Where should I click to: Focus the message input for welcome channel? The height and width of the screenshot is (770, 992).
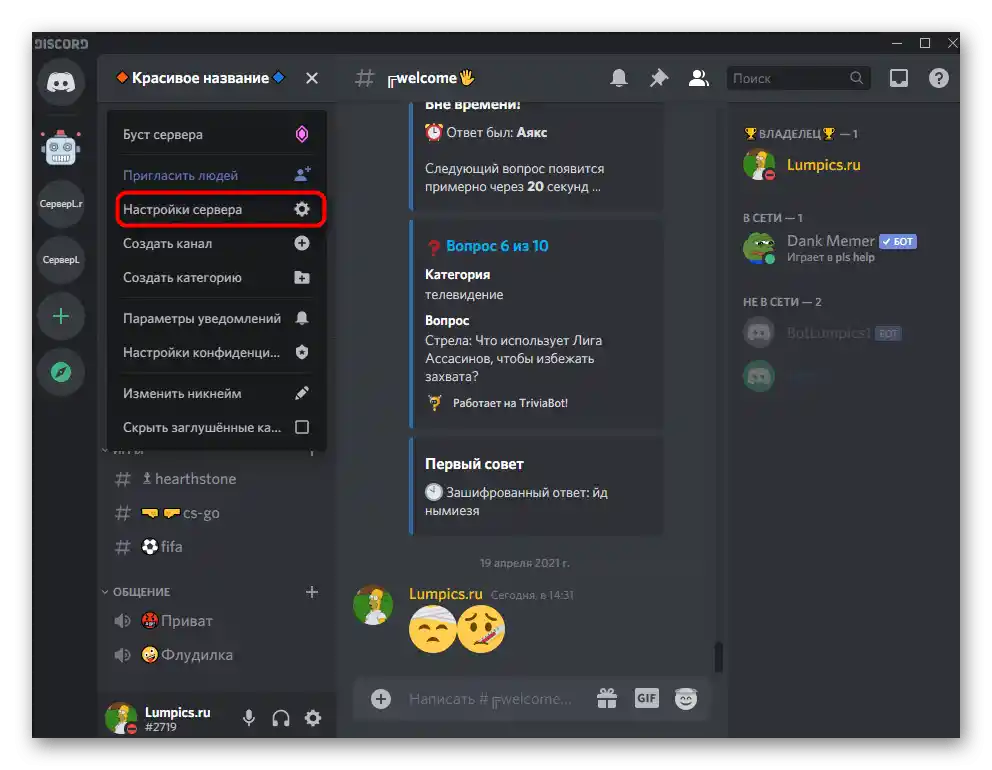tap(490, 699)
